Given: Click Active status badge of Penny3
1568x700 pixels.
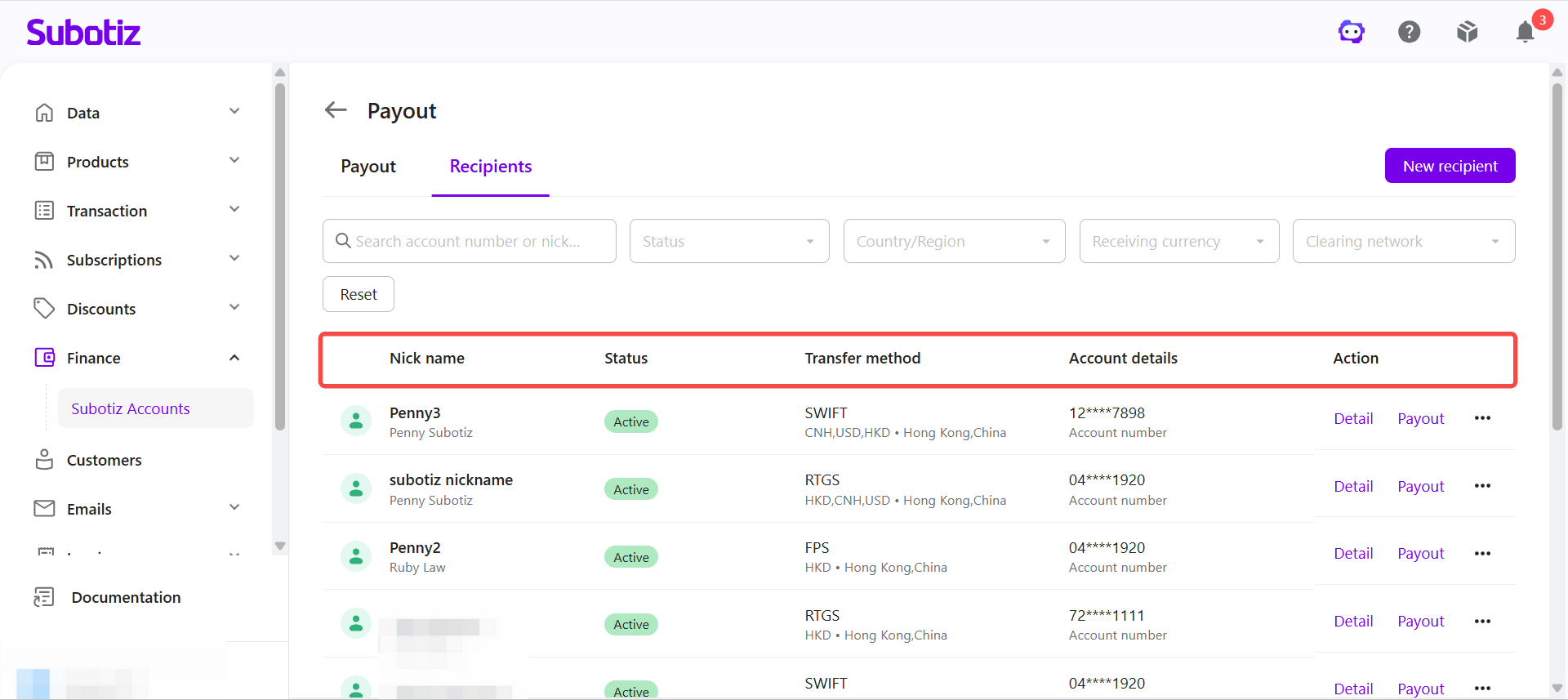Looking at the screenshot, I should [x=631, y=421].
